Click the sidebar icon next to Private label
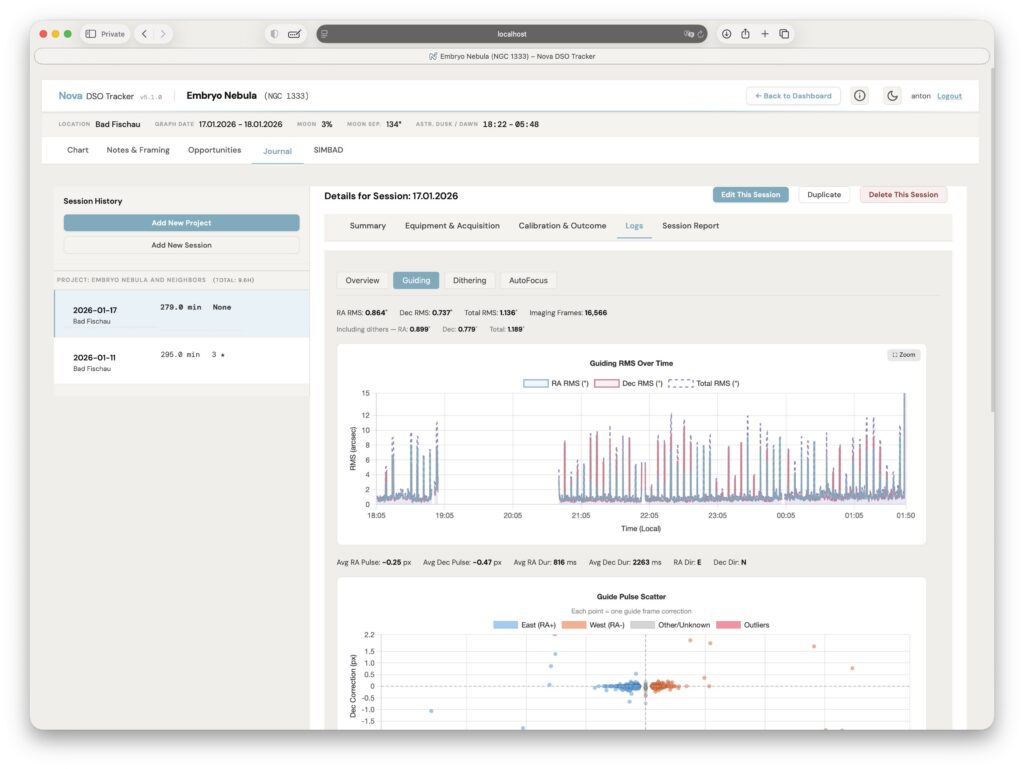Viewport: 1024px width, 769px height. [x=89, y=33]
